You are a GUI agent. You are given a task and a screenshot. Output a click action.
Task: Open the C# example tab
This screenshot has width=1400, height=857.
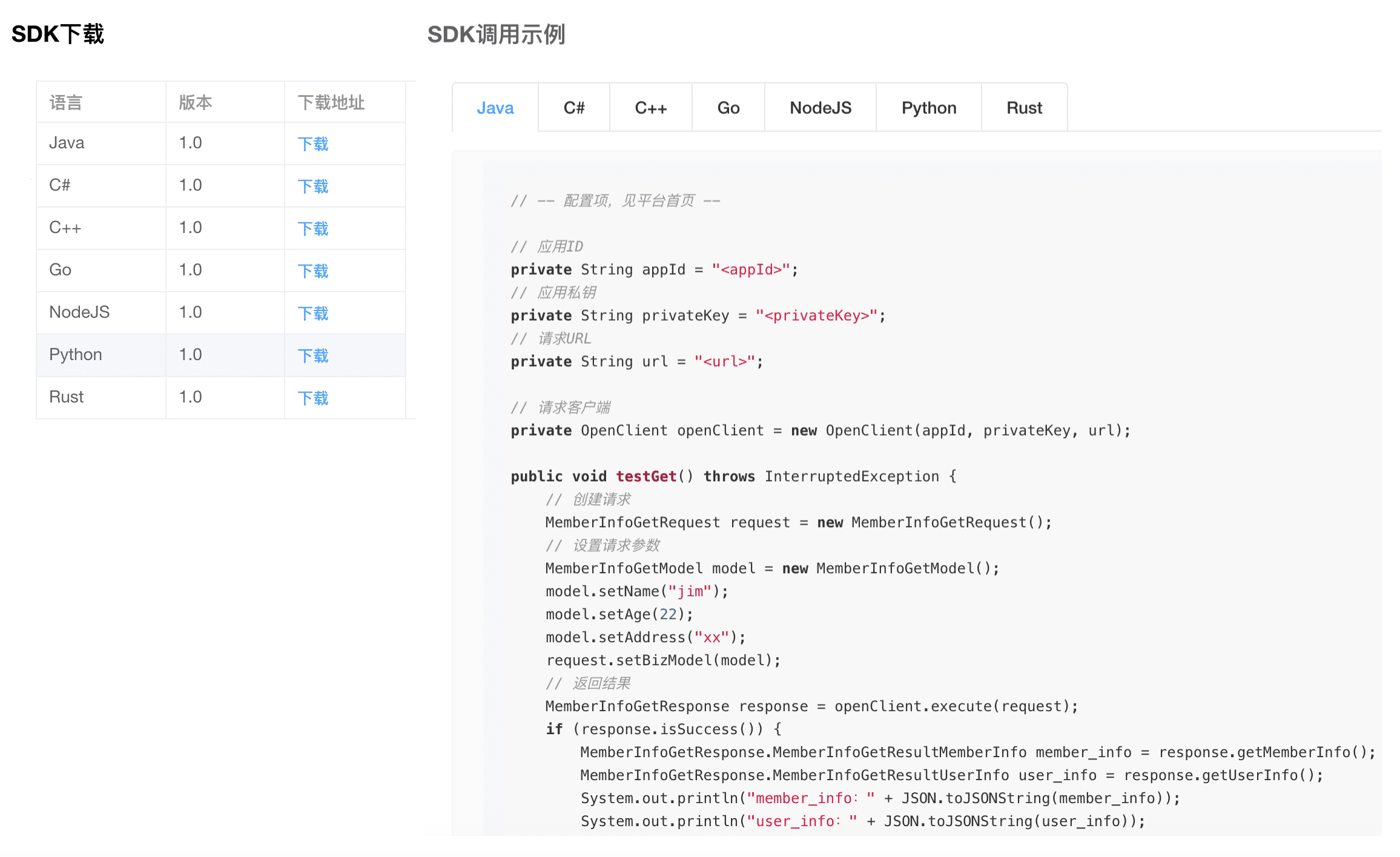pos(573,108)
